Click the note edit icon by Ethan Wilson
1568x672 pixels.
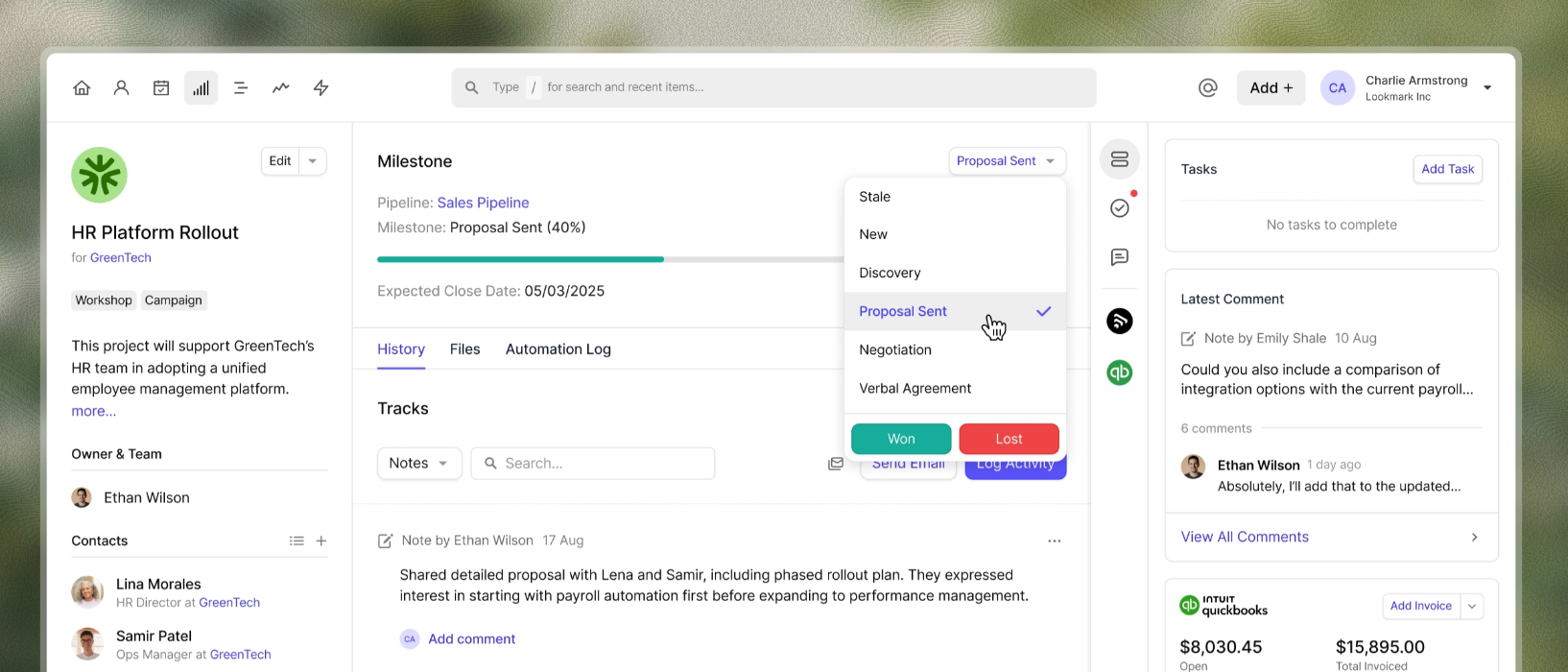[x=385, y=540]
